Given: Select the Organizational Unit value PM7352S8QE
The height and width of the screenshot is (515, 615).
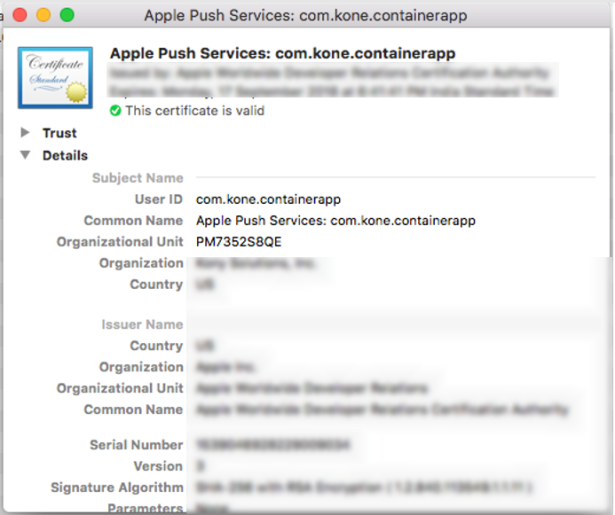Looking at the screenshot, I should [238, 242].
